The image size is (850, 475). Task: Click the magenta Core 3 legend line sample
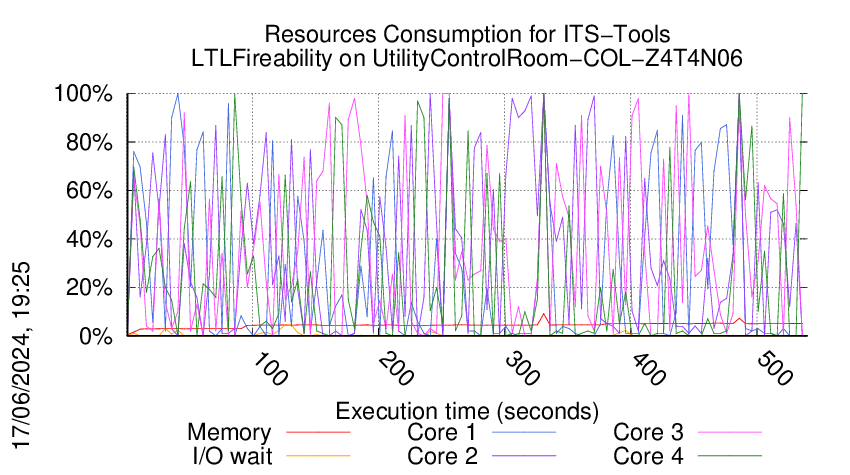coord(730,432)
